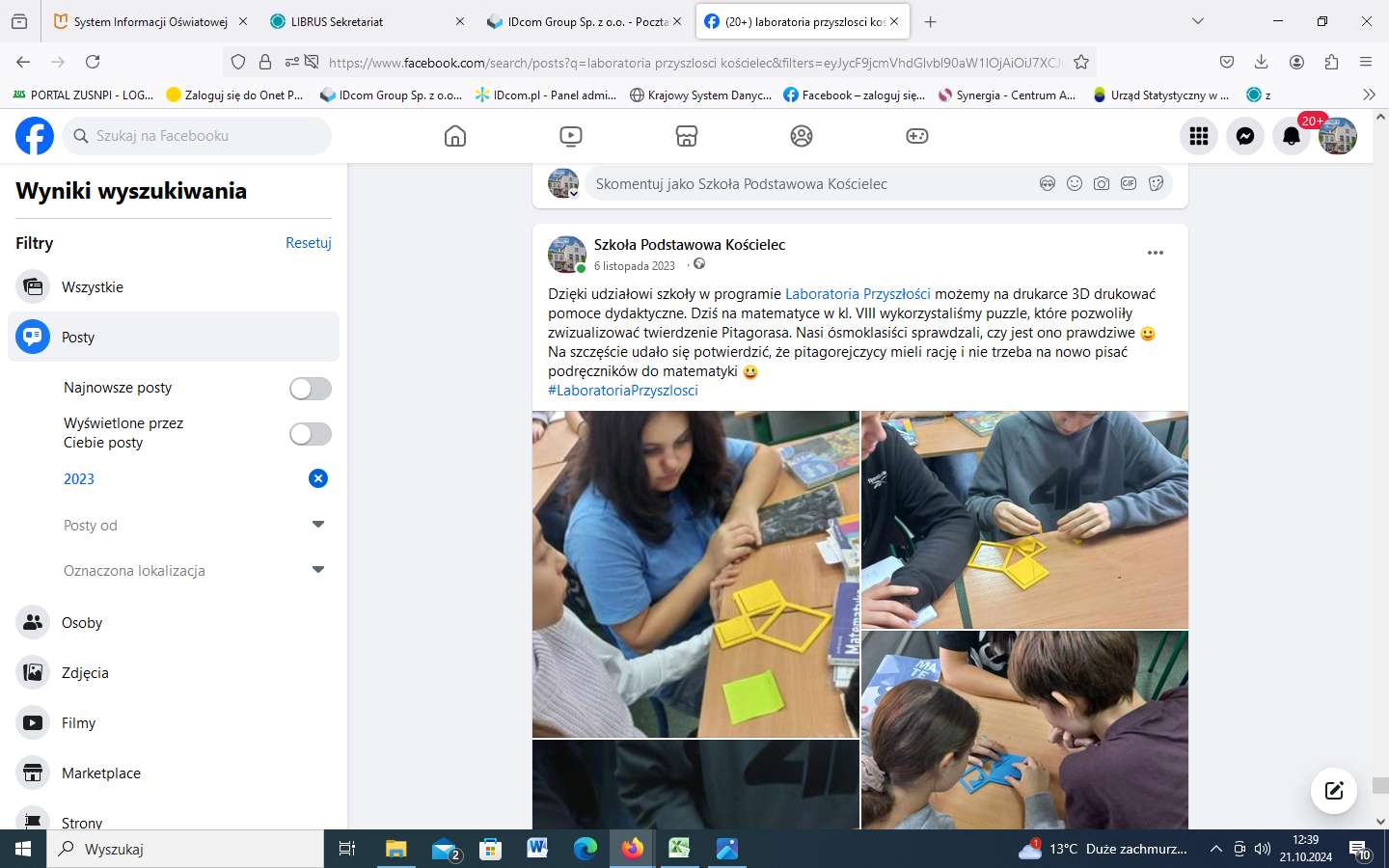Image resolution: width=1389 pixels, height=868 pixels.
Task: Click the Resetuj filters link
Action: pyautogui.click(x=308, y=243)
